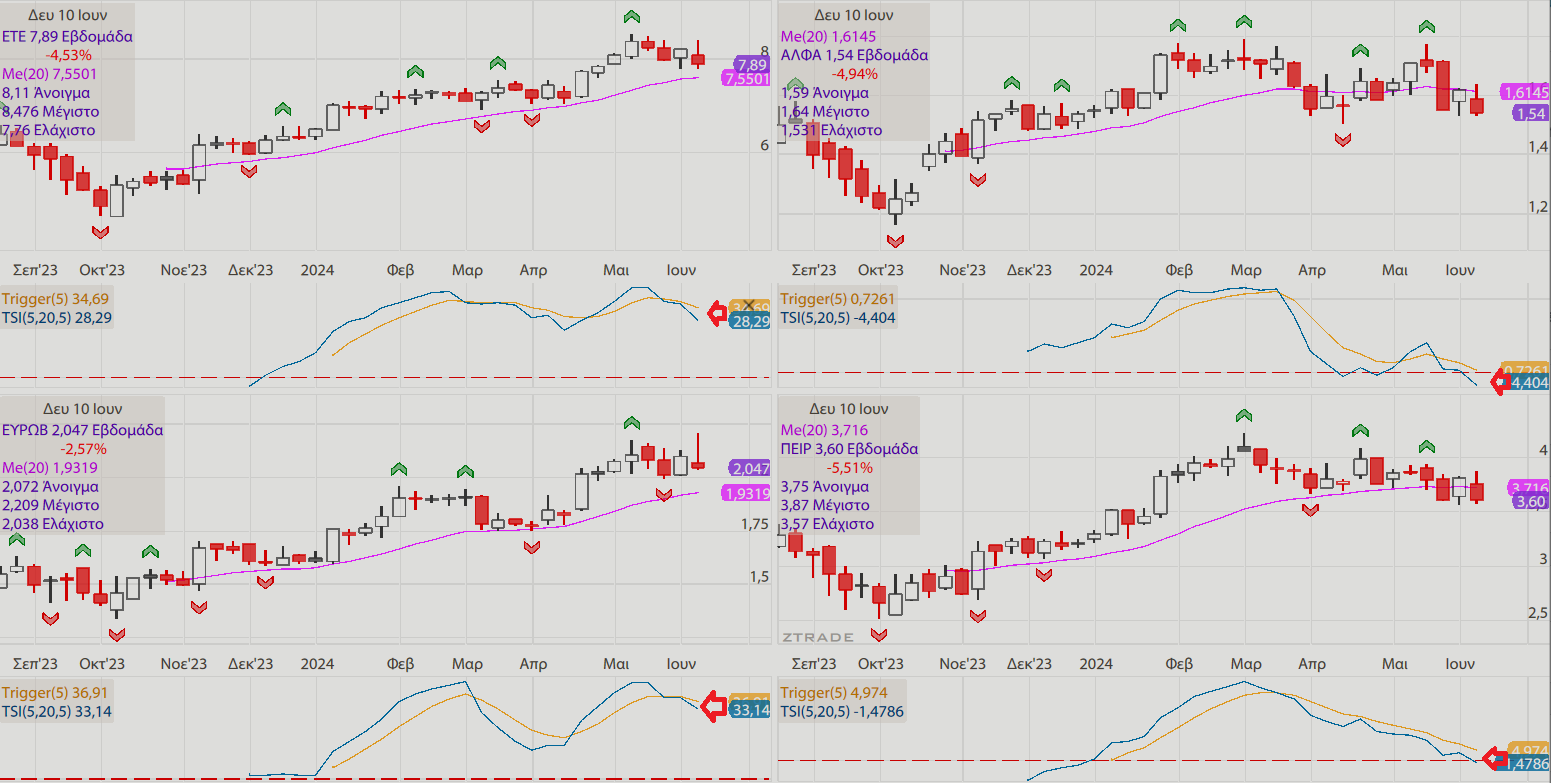The width and height of the screenshot is (1551, 783).
Task: Select the 'TSI(5,20,5) -4,404' indicator label
Action: coord(838,318)
